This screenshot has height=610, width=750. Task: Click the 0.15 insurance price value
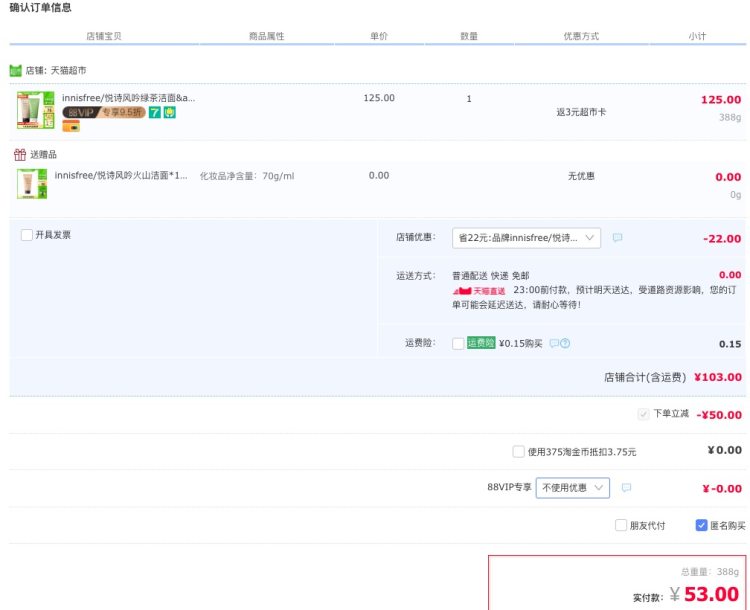tap(730, 344)
